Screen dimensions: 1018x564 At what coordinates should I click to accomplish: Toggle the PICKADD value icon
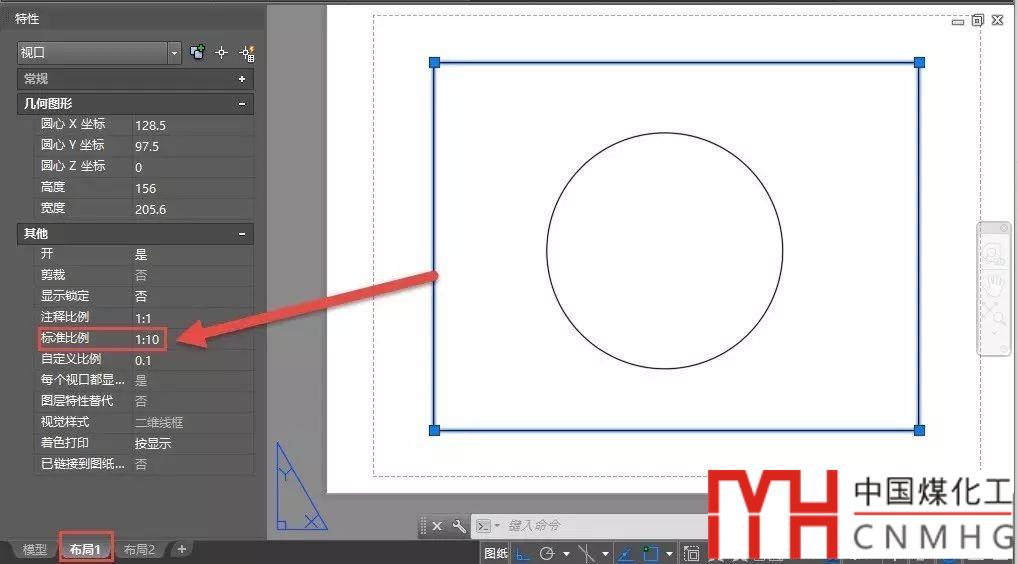coord(198,53)
